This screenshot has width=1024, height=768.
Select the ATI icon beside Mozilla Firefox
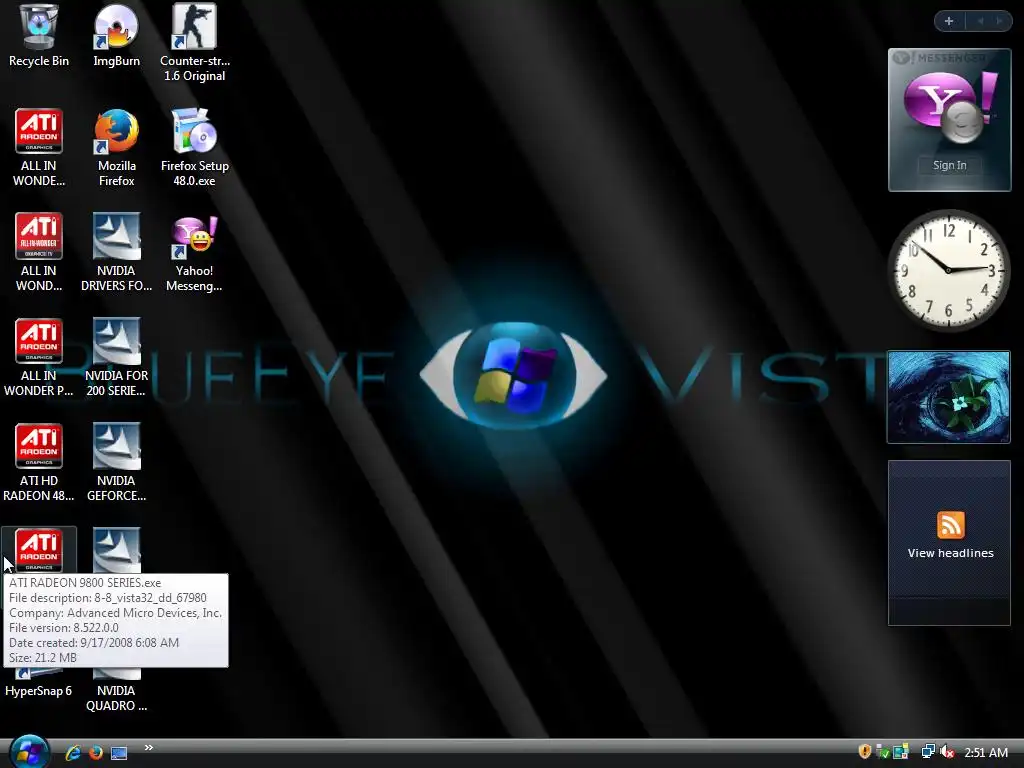[x=39, y=131]
